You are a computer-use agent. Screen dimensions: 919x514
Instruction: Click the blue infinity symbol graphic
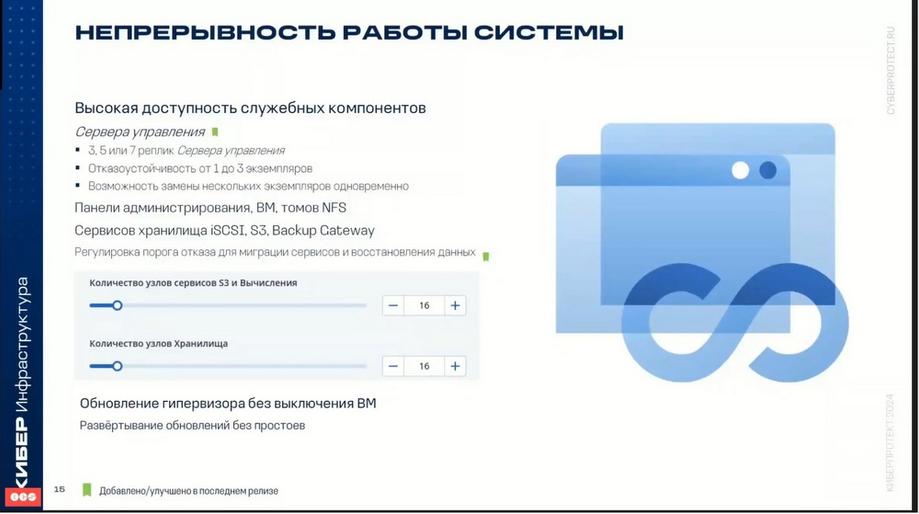pyautogui.click(x=735, y=322)
